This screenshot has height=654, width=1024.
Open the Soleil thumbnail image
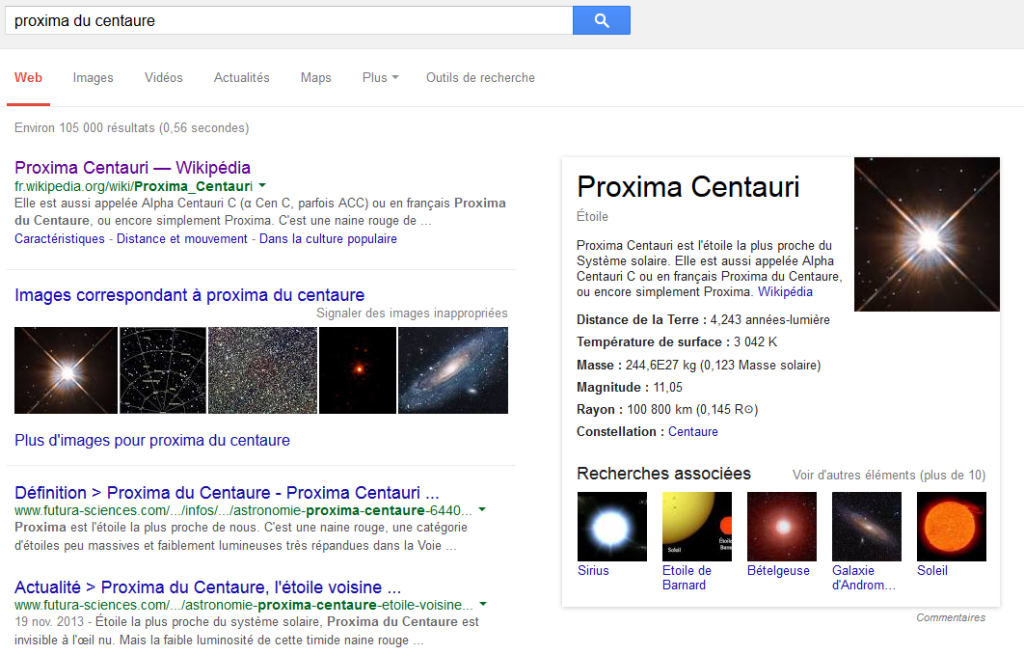[952, 527]
